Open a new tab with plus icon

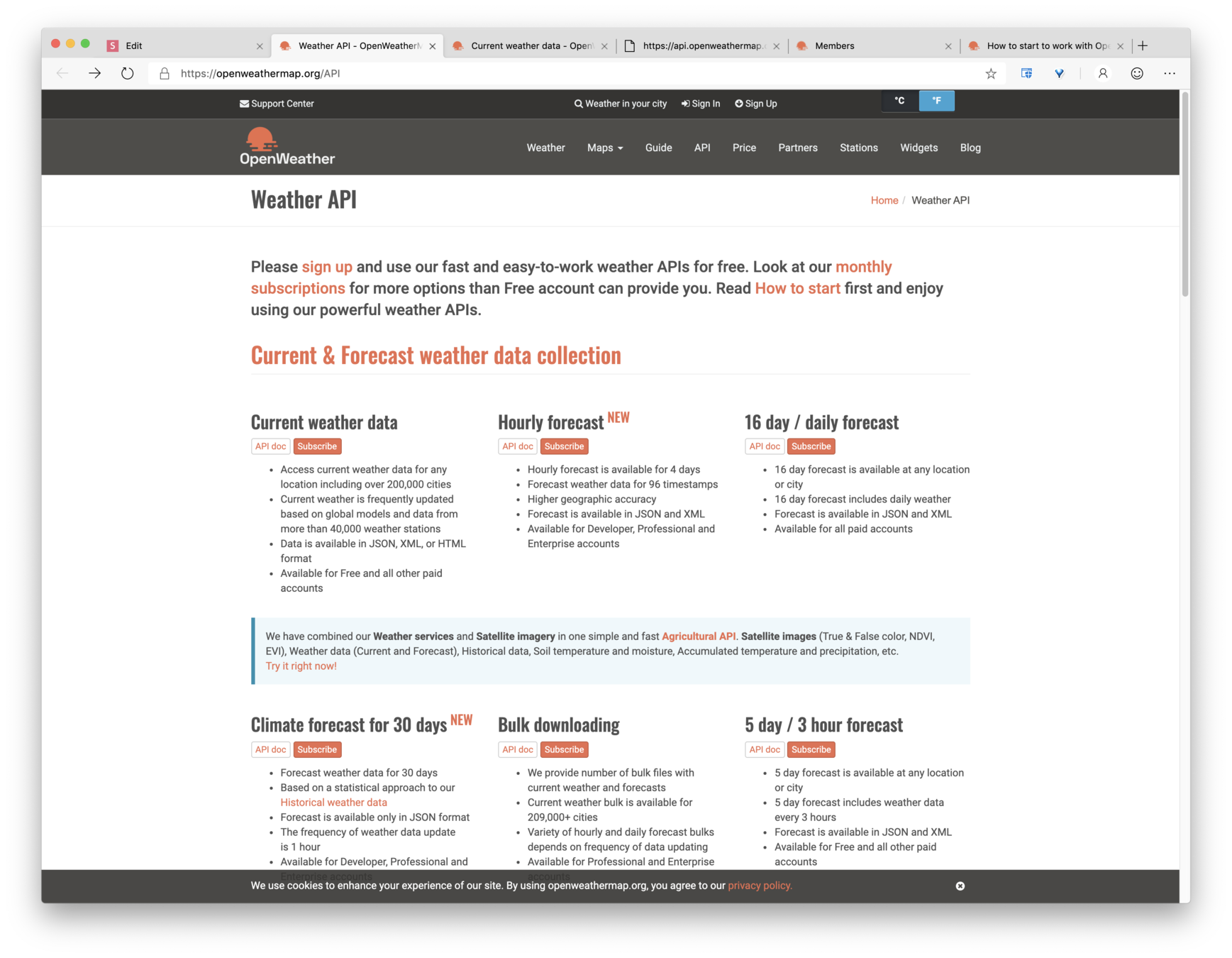[1143, 45]
